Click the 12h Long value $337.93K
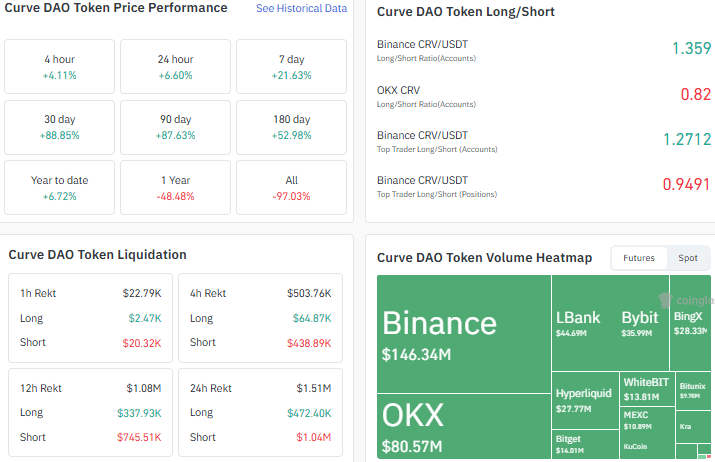 (x=139, y=413)
